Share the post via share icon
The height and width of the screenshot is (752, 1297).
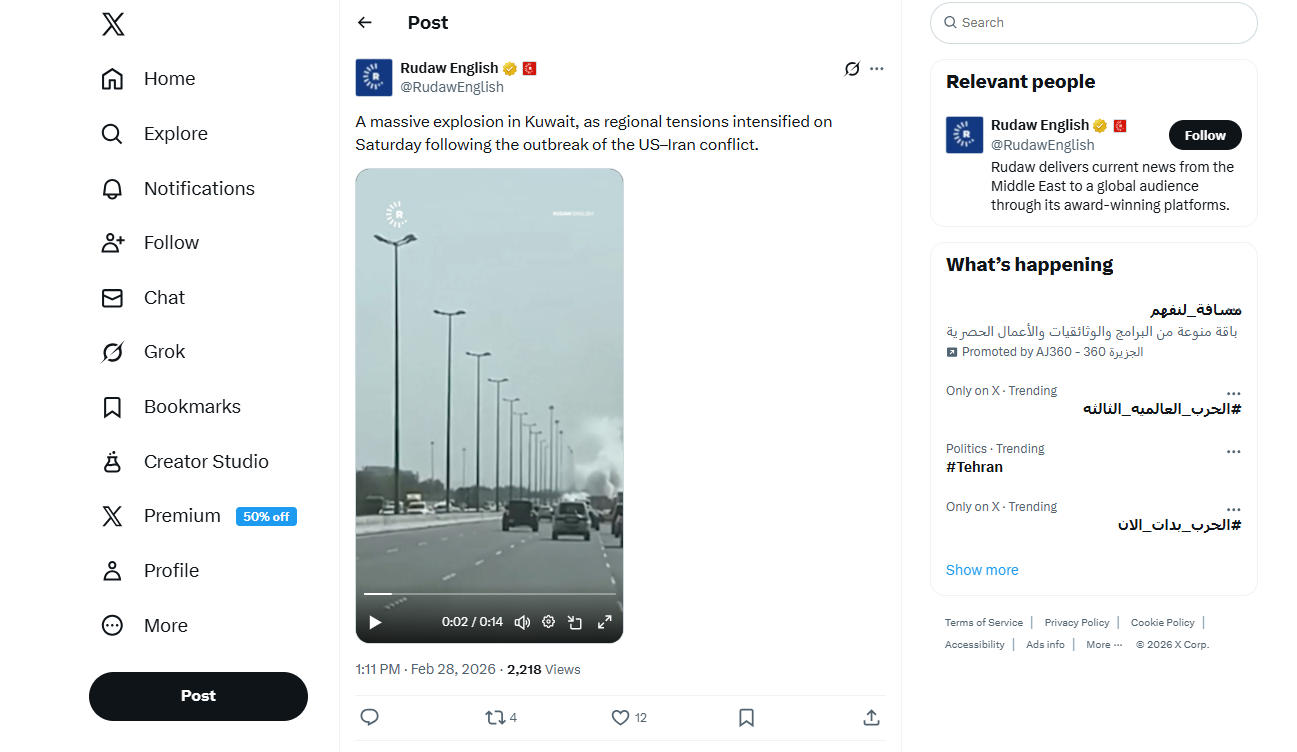(x=871, y=717)
